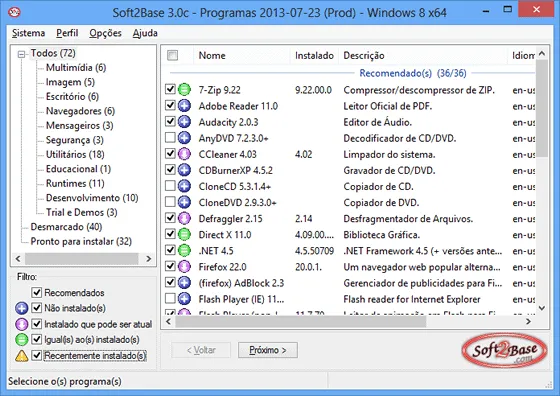The image size is (560, 396).
Task: Click the Imagem (5) category
Action: pyautogui.click(x=70, y=82)
